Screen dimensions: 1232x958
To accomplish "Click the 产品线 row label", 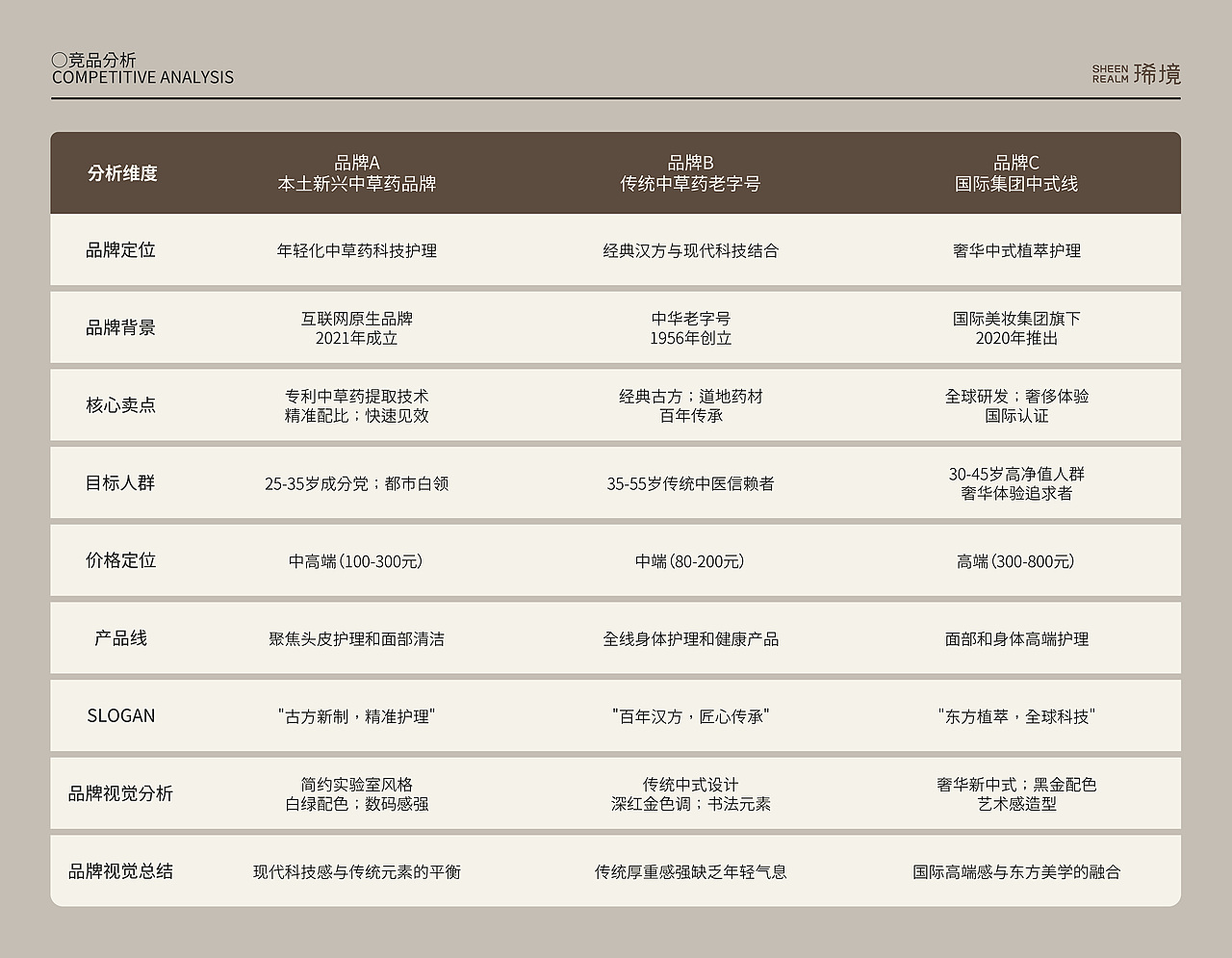I will click(119, 638).
